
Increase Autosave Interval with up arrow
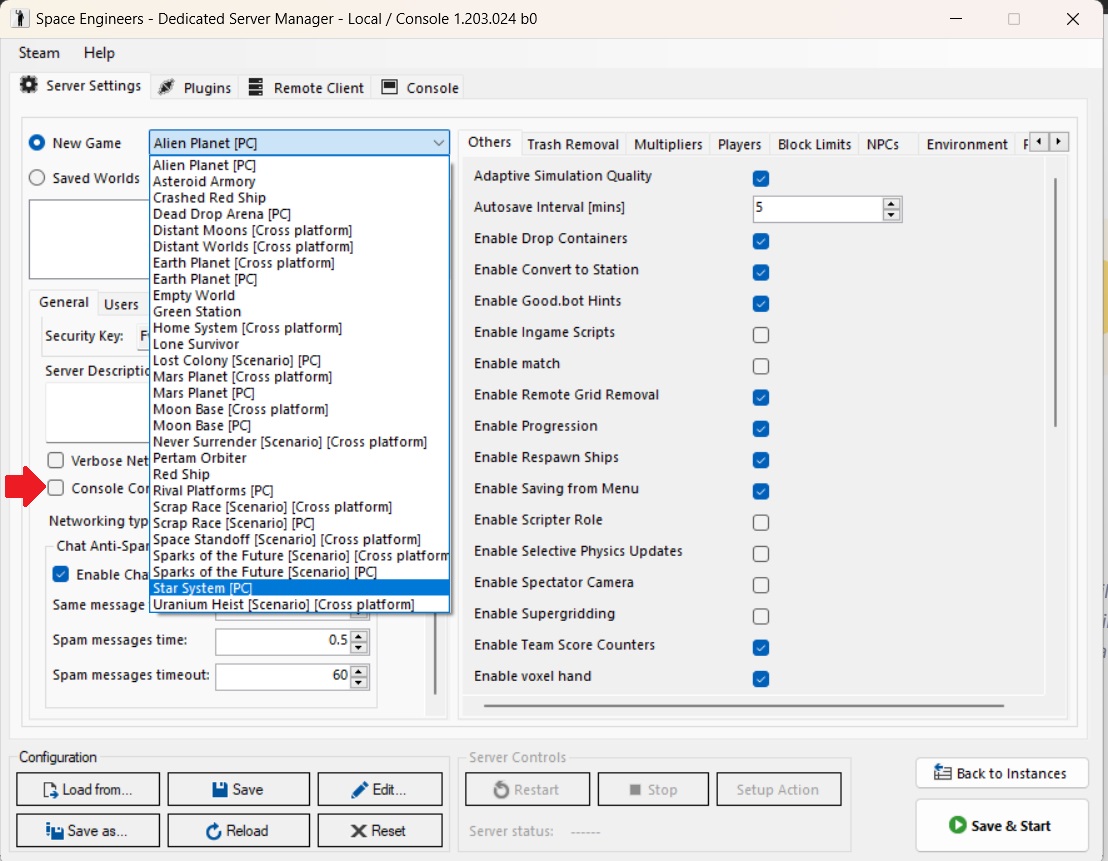[x=891, y=203]
